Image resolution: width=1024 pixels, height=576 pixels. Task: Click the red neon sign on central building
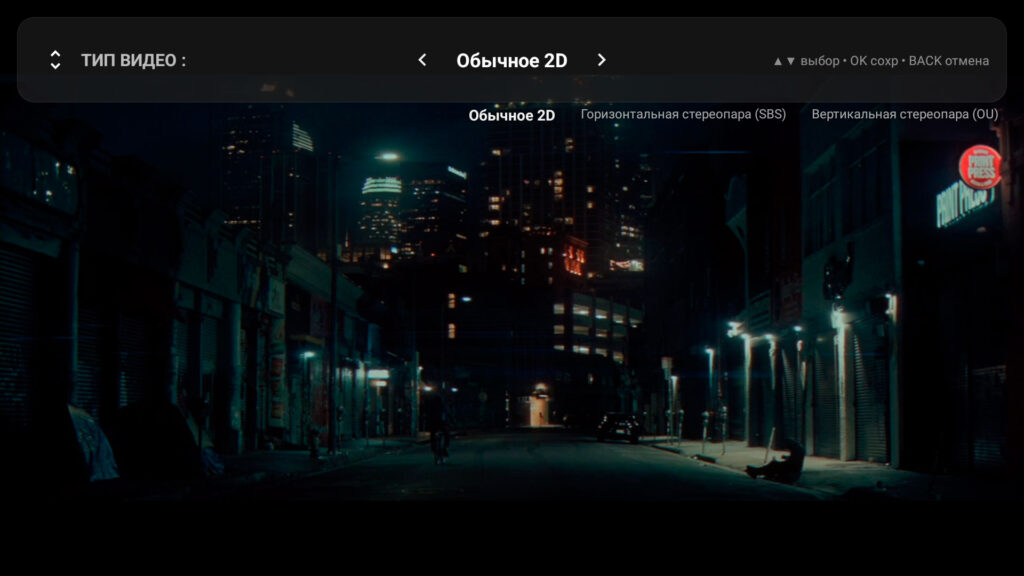[574, 258]
